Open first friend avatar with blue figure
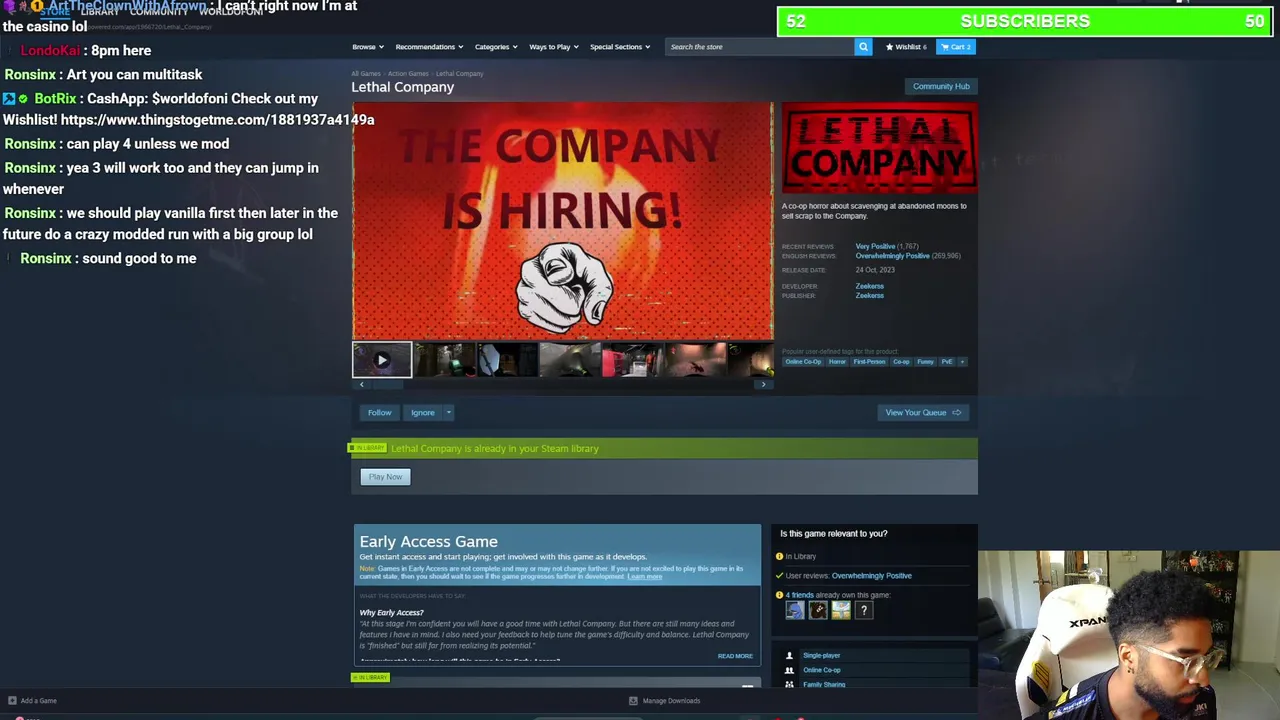This screenshot has height=720, width=1280. 795,610
